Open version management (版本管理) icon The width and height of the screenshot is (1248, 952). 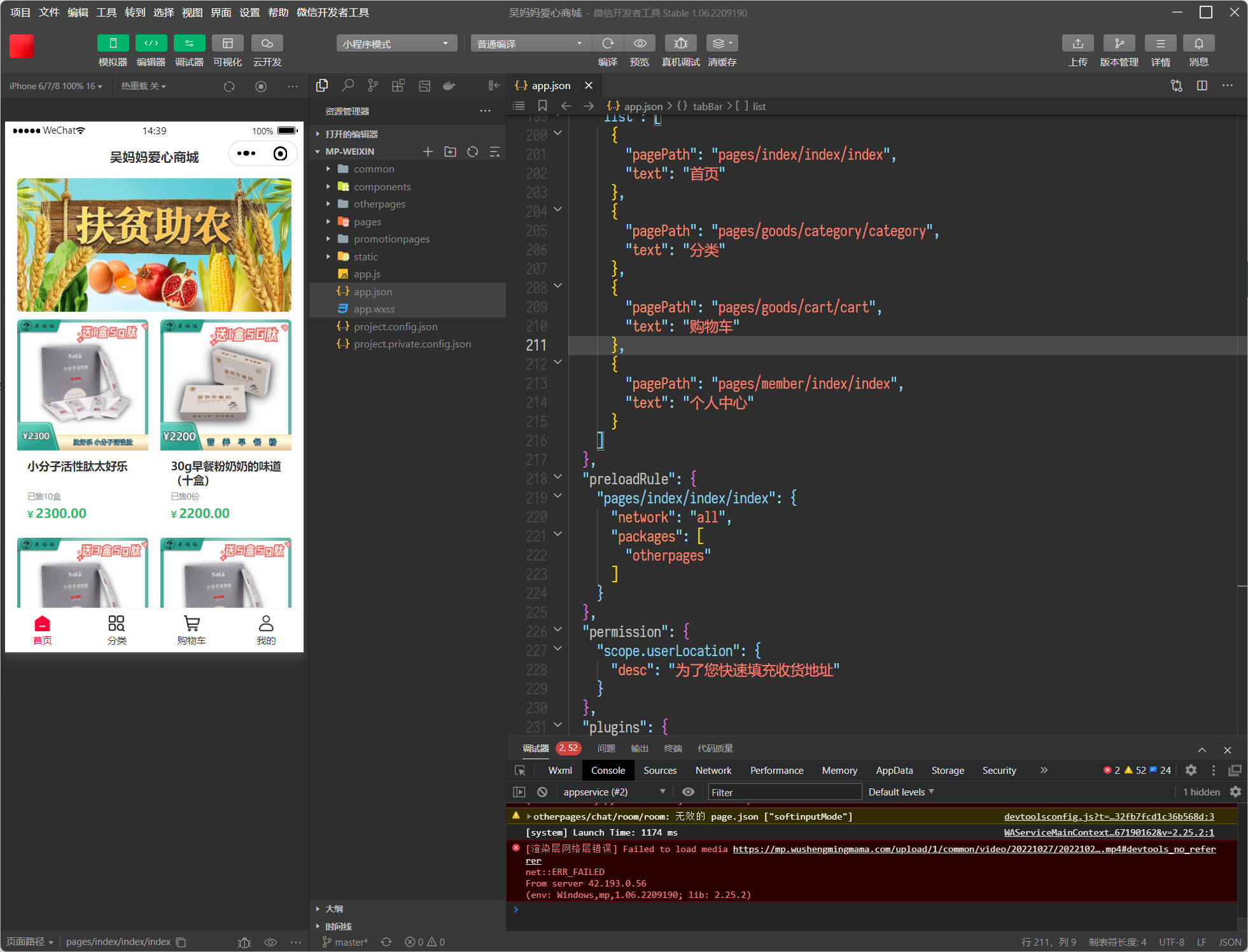coord(1119,43)
